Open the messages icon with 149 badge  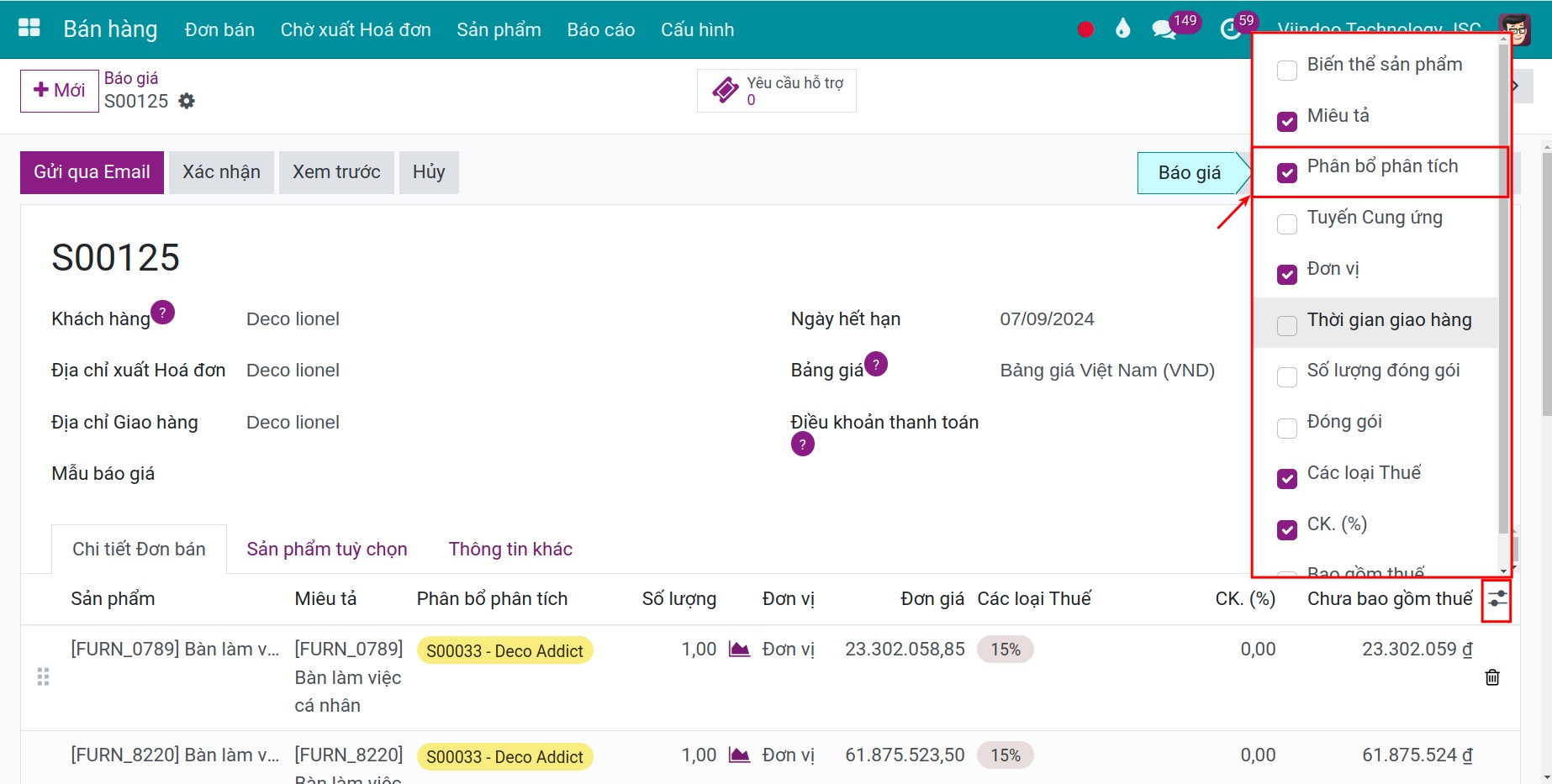[1164, 30]
